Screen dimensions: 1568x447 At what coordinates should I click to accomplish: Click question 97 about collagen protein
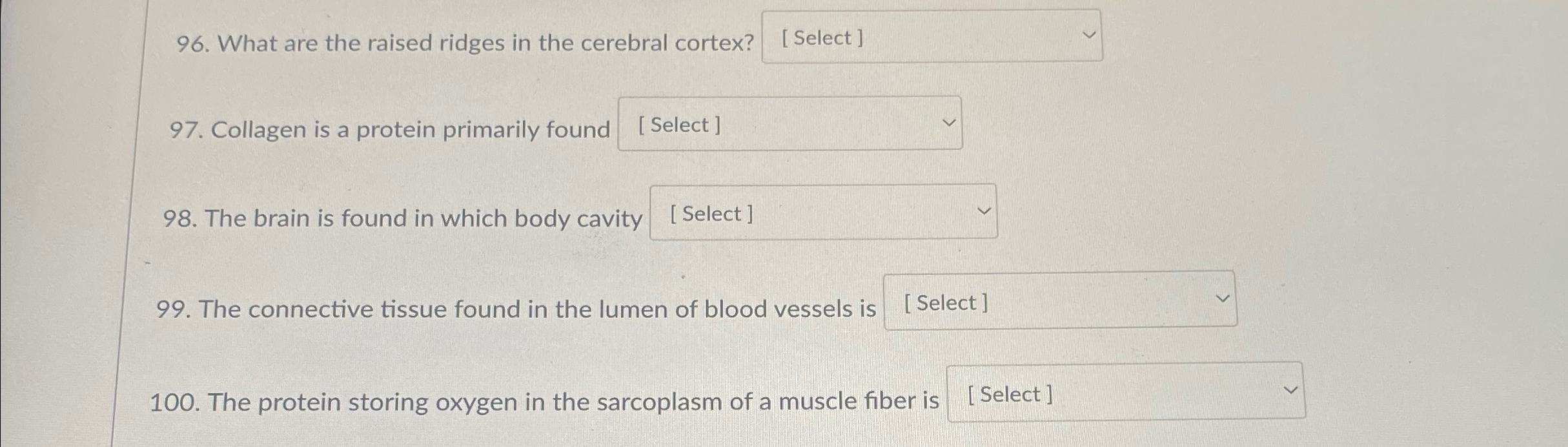pos(391,130)
